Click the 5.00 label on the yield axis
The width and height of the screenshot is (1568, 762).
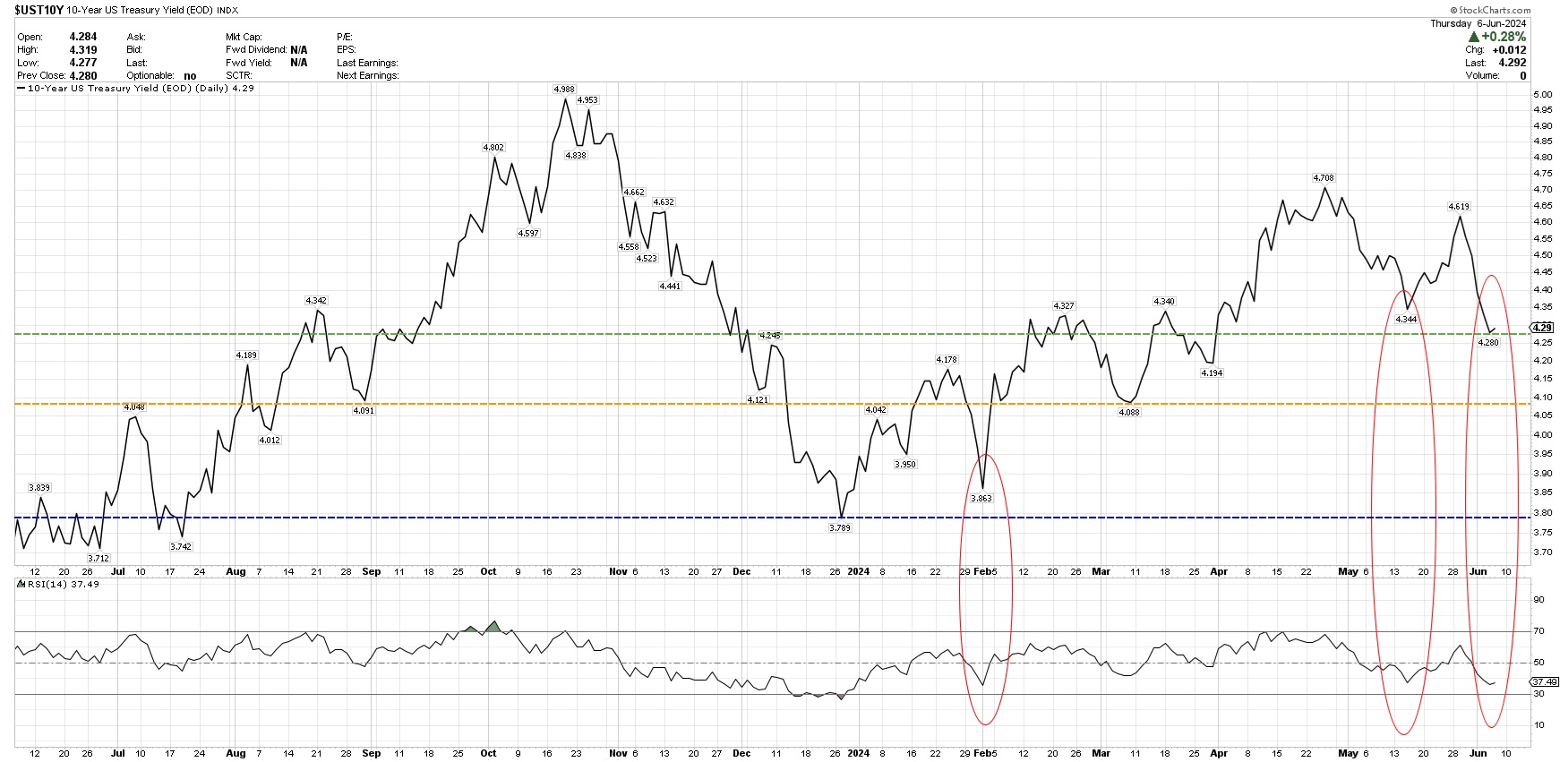click(1543, 95)
